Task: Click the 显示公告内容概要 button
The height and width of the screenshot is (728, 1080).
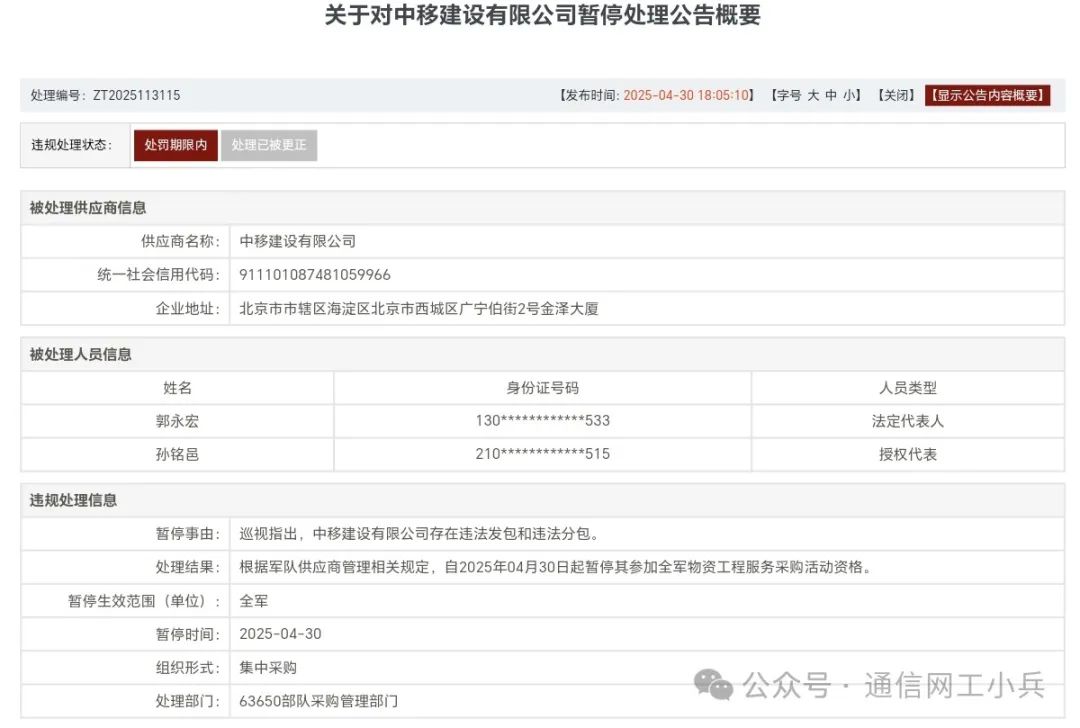Action: pyautogui.click(x=987, y=96)
